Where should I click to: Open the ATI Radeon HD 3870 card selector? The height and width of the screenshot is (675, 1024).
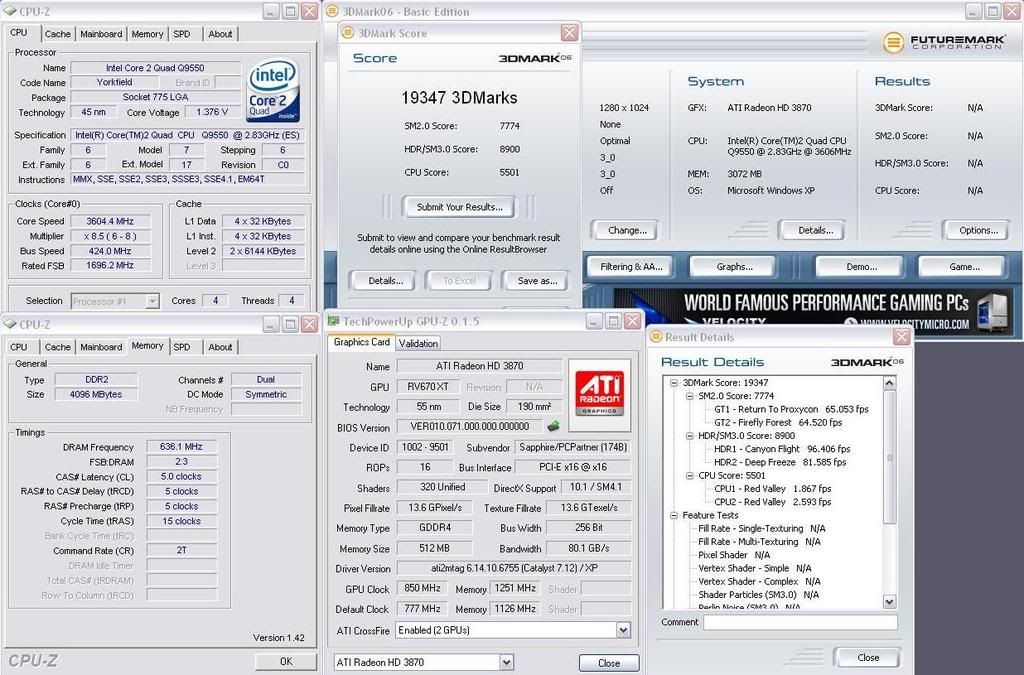pyautogui.click(x=506, y=663)
